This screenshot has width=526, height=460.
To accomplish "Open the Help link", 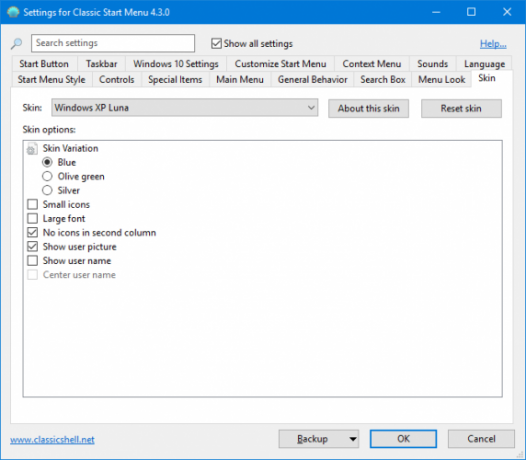I will click(493, 44).
